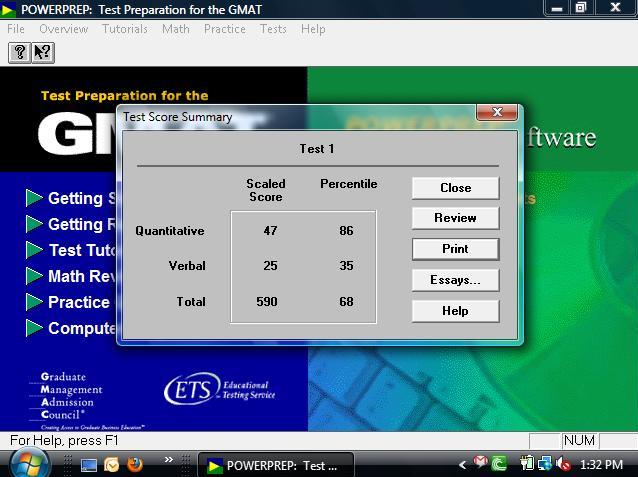The image size is (638, 477).
Task: Click the green arrow beside Test Tutorial
Action: [35, 250]
